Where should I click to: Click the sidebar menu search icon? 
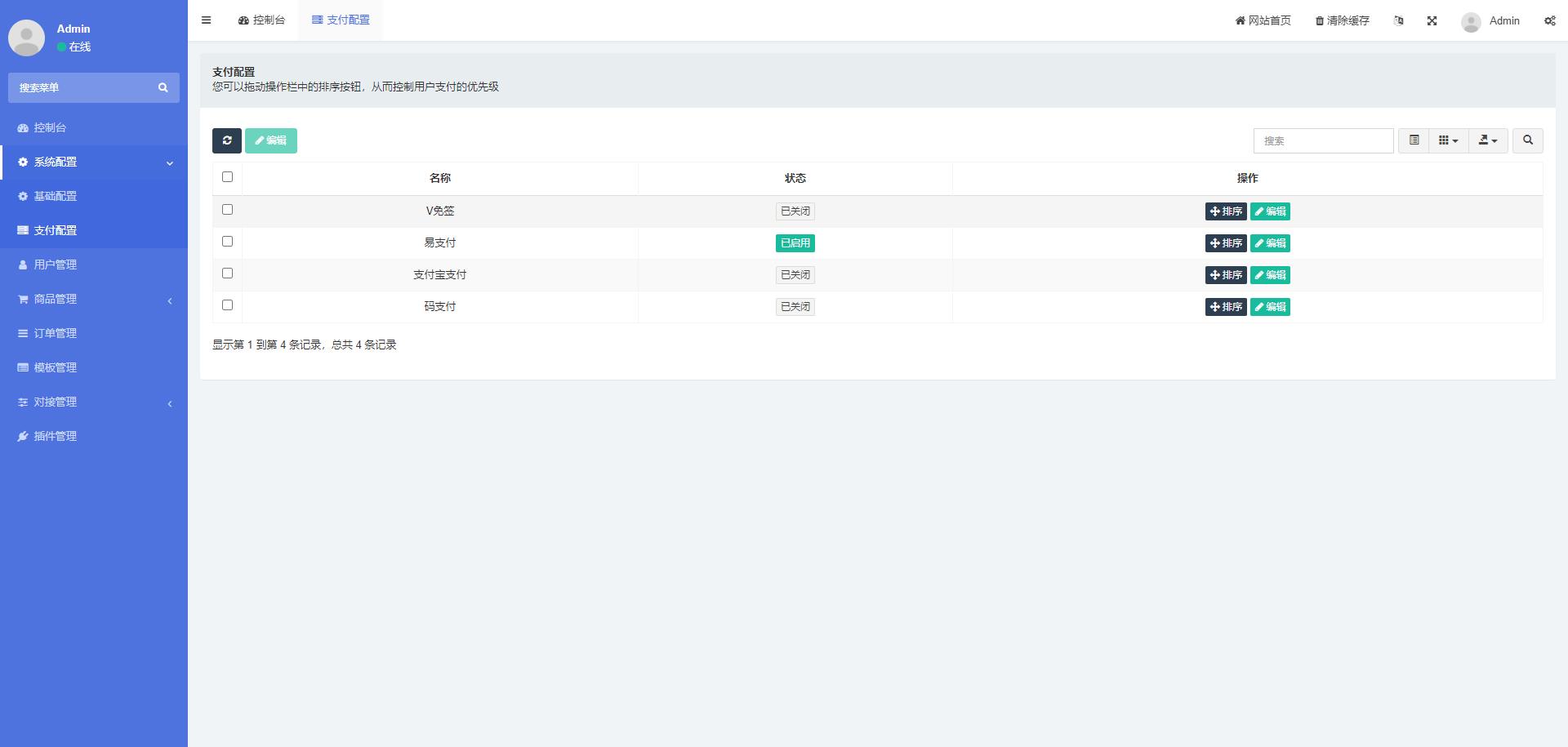coord(163,87)
